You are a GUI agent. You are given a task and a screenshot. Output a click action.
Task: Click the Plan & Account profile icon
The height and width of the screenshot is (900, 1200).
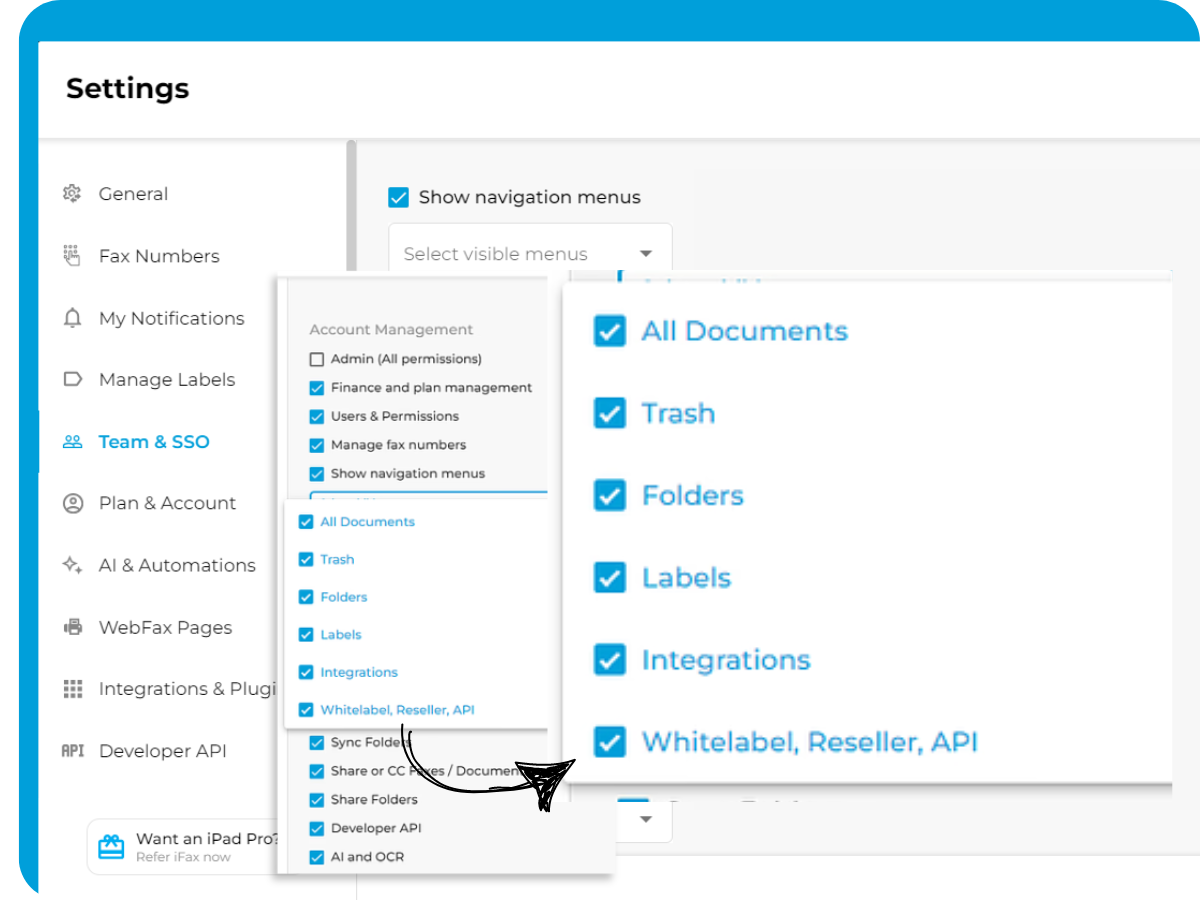tap(72, 504)
